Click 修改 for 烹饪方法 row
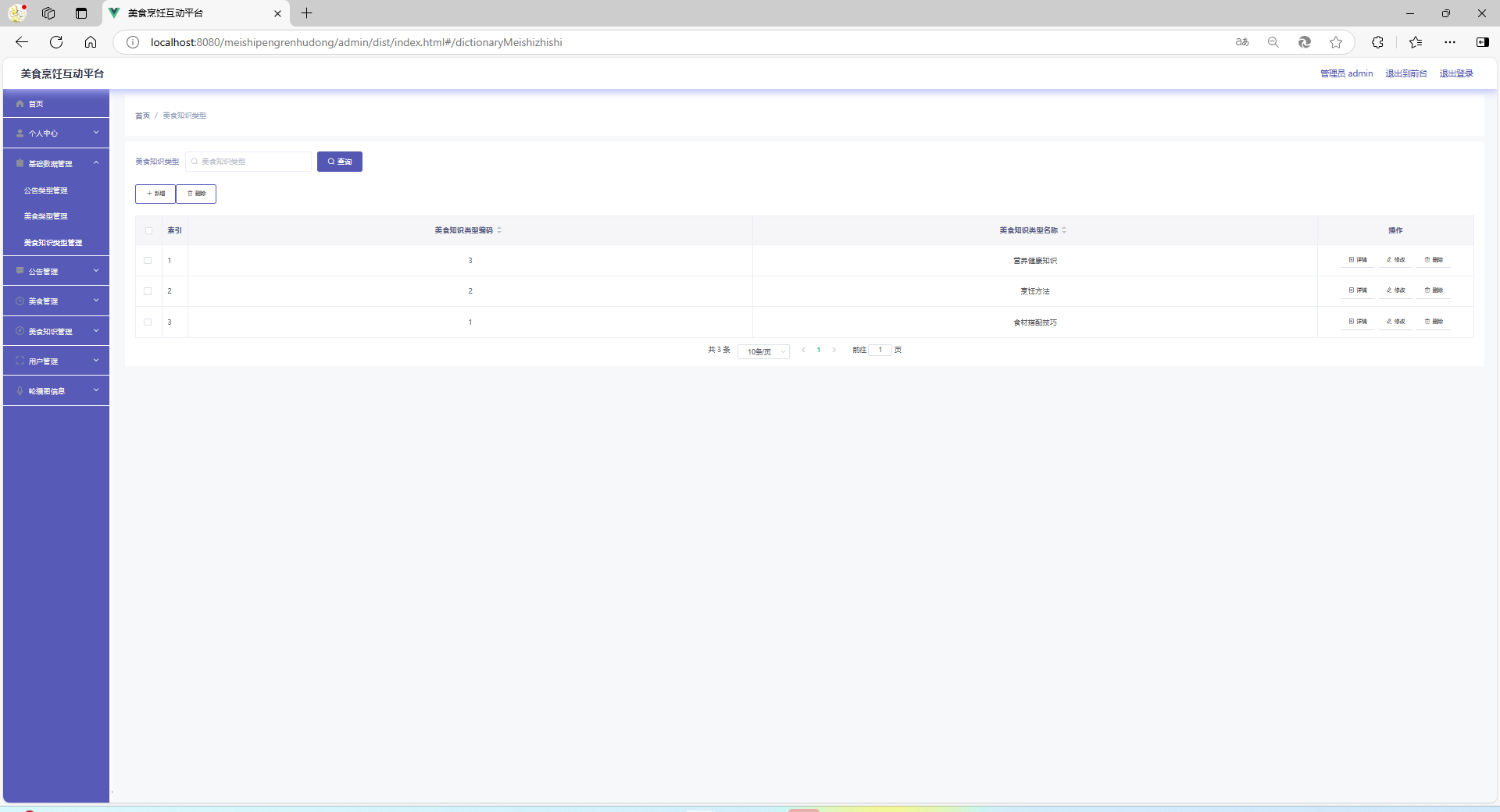 click(x=1396, y=290)
